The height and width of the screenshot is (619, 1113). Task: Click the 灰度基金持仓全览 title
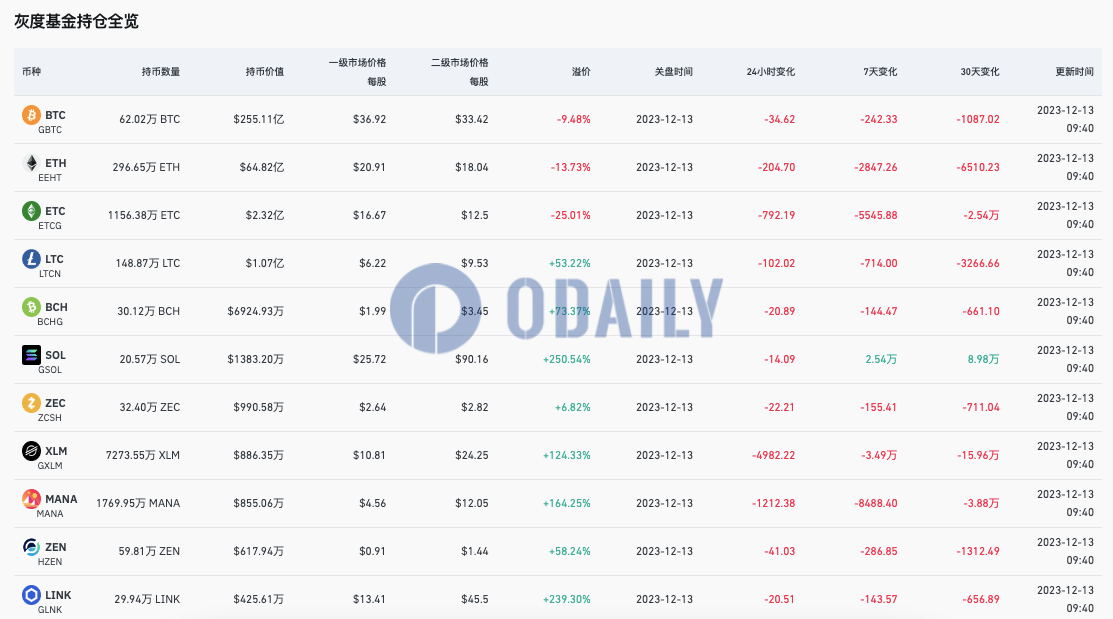pos(77,21)
